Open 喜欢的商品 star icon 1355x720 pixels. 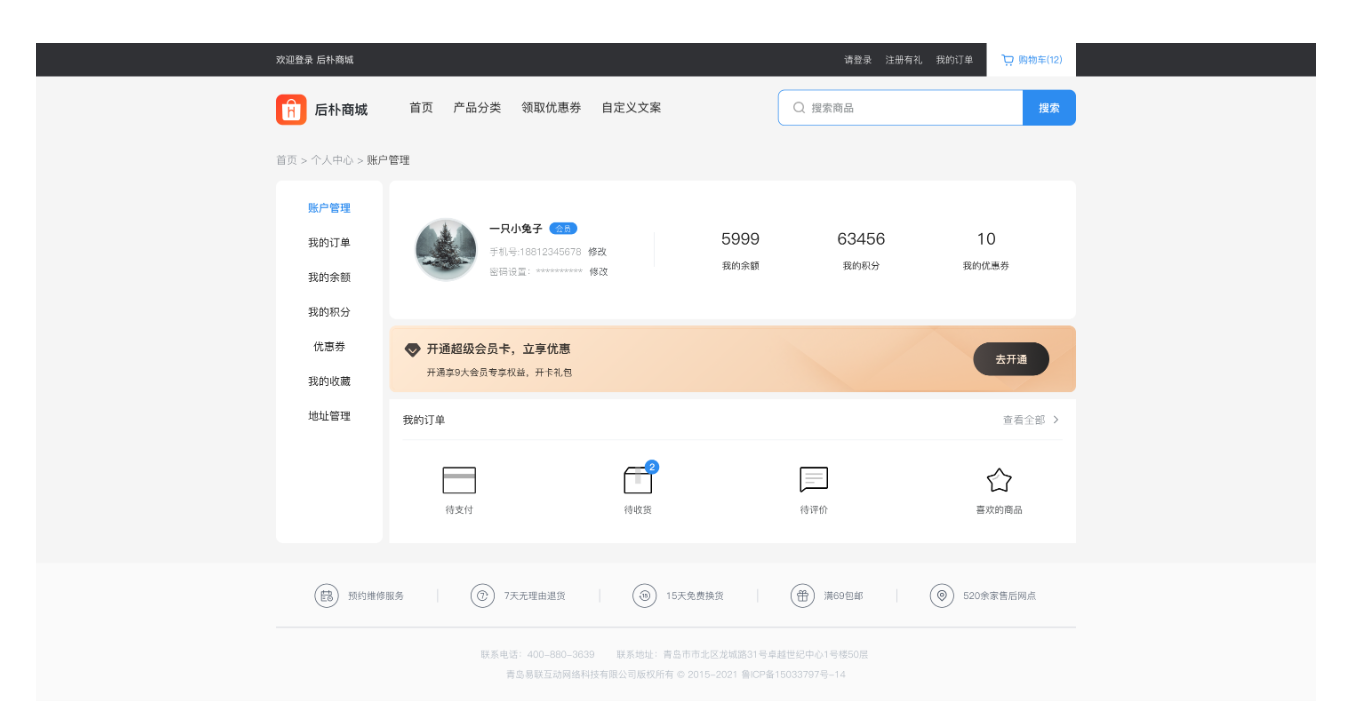pos(999,481)
